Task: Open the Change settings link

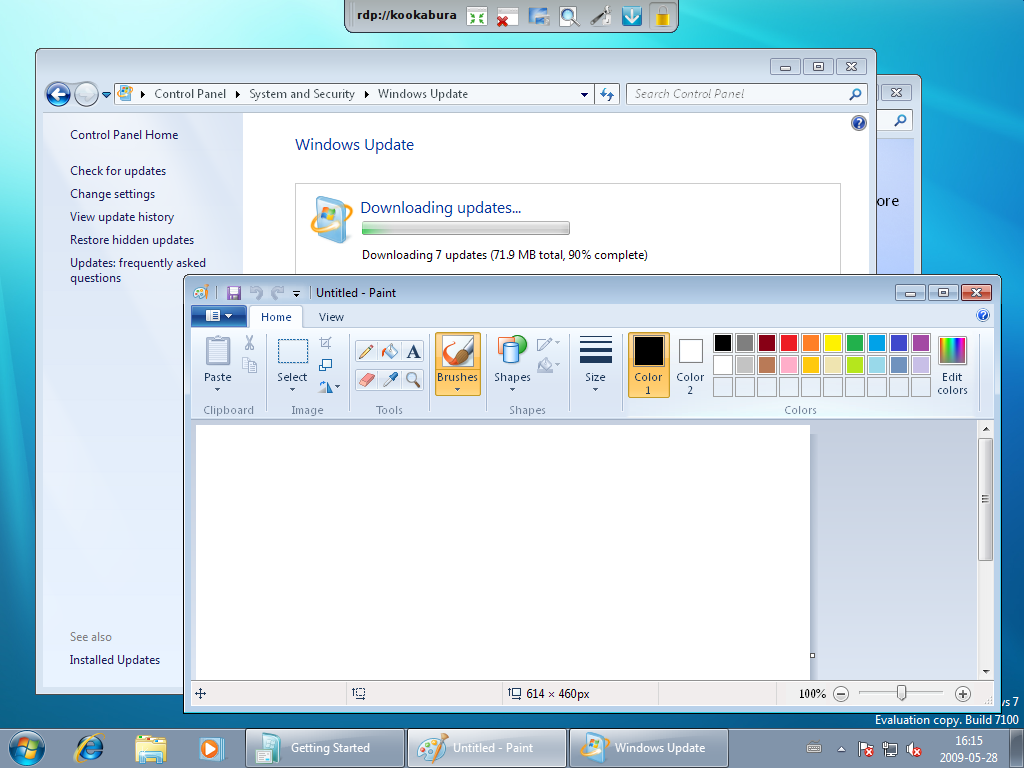Action: click(112, 194)
